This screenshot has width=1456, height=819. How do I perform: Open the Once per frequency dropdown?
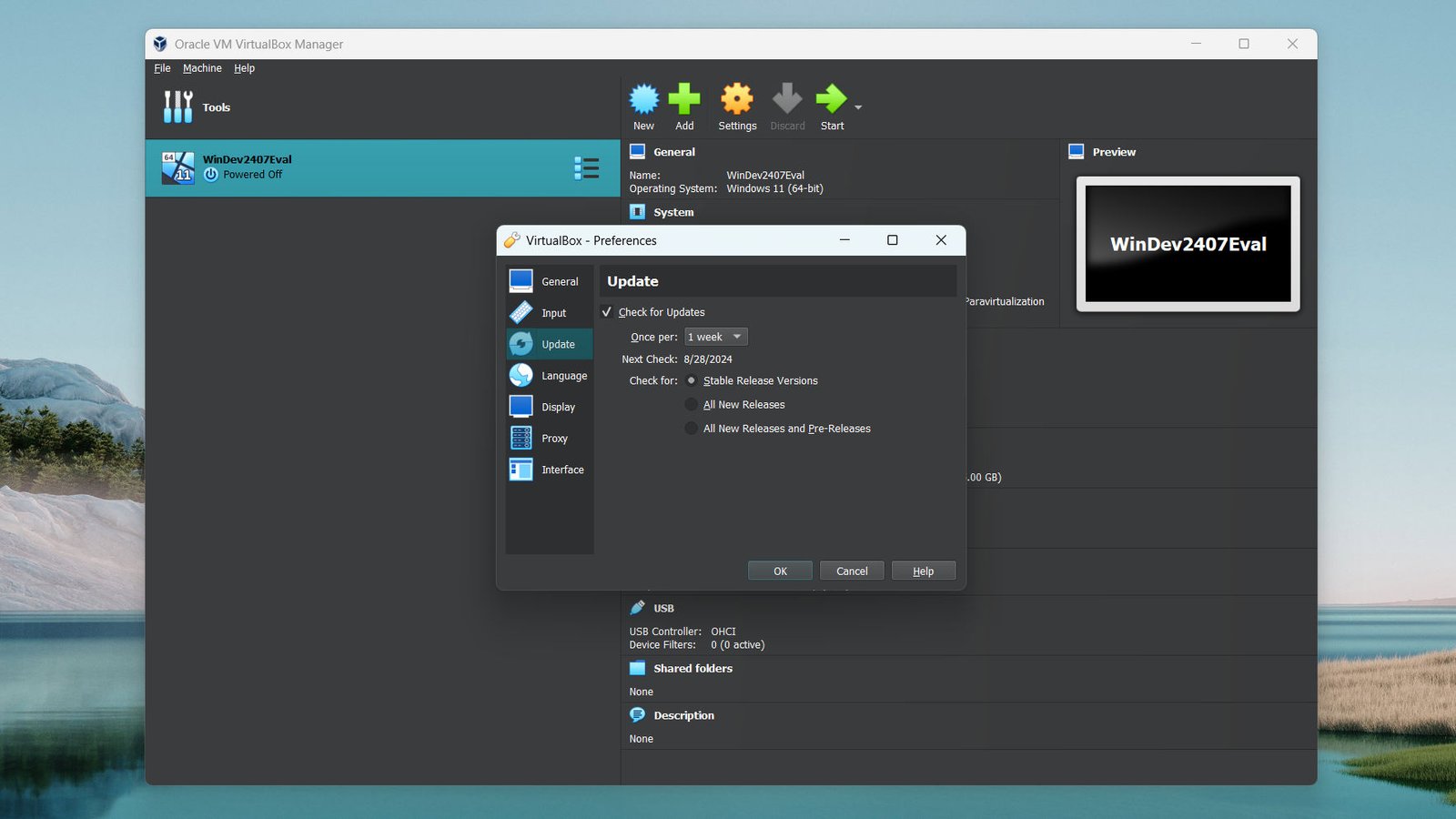click(715, 336)
